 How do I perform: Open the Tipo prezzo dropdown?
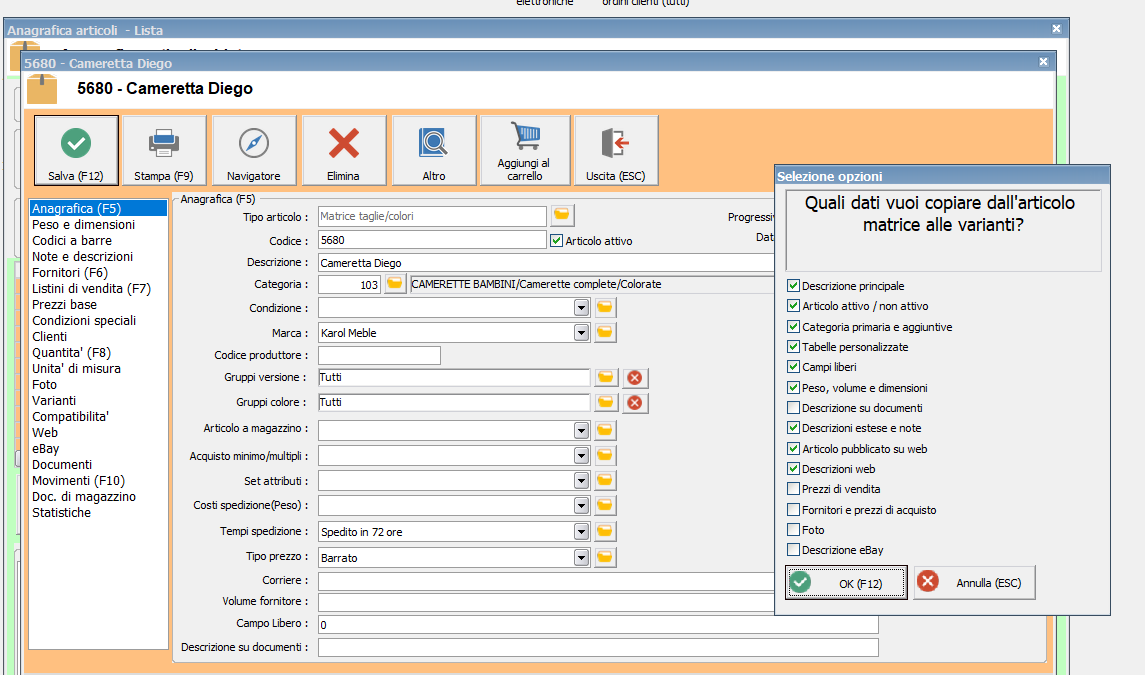click(x=581, y=557)
